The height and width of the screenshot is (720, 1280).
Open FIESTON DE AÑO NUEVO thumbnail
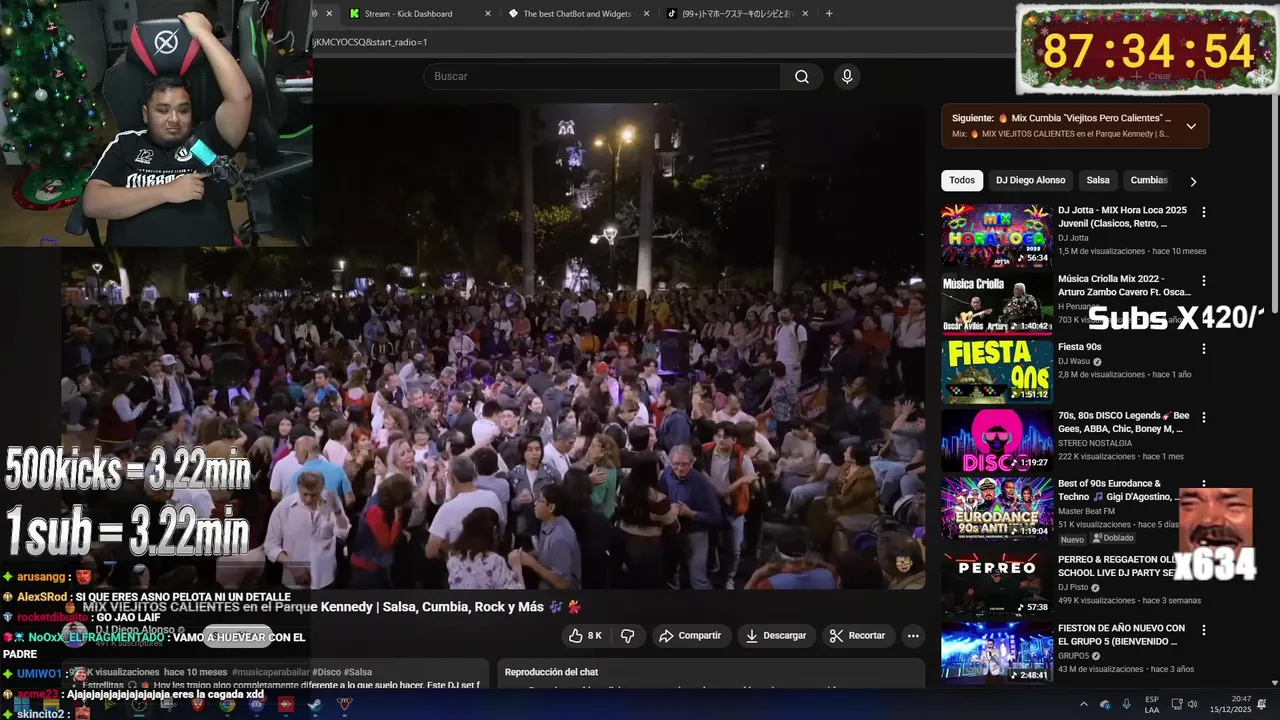tap(996, 651)
